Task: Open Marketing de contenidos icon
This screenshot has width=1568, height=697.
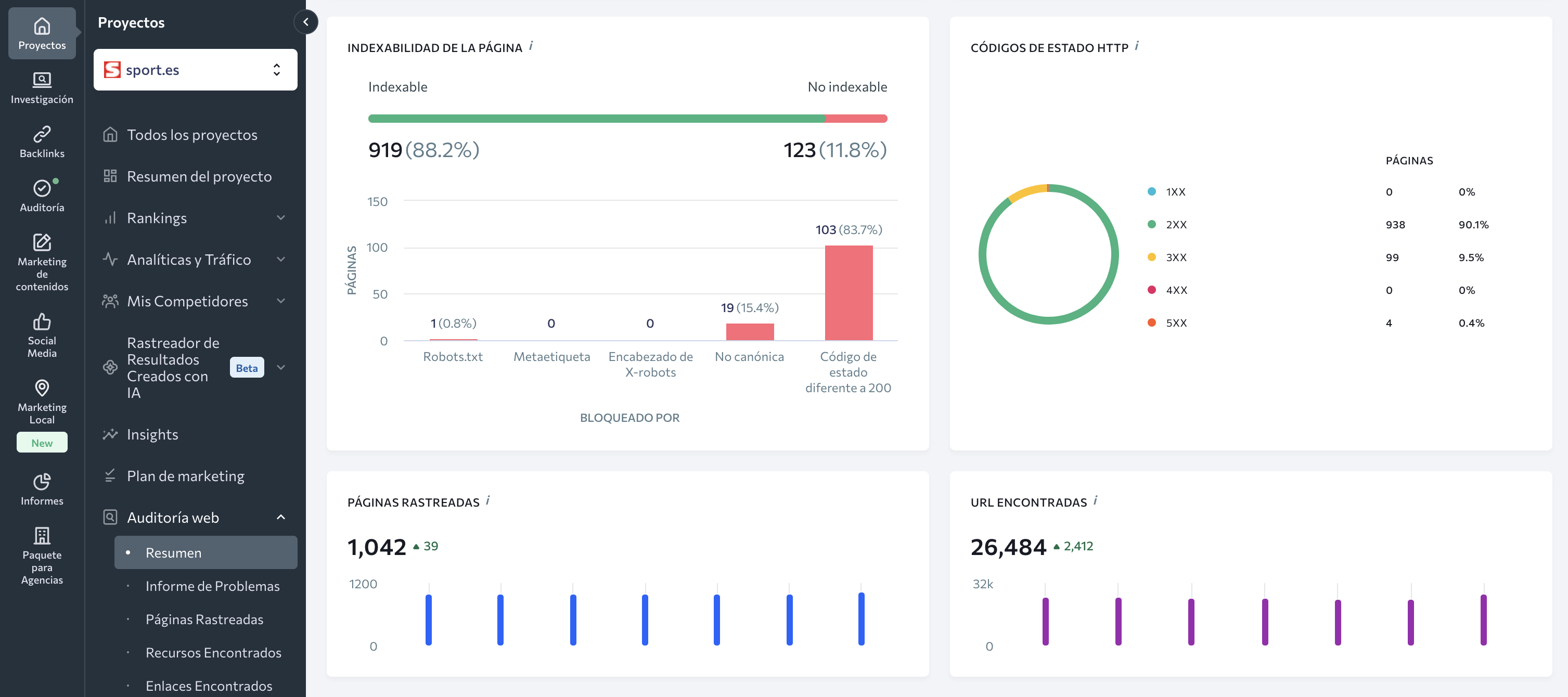Action: pyautogui.click(x=42, y=242)
